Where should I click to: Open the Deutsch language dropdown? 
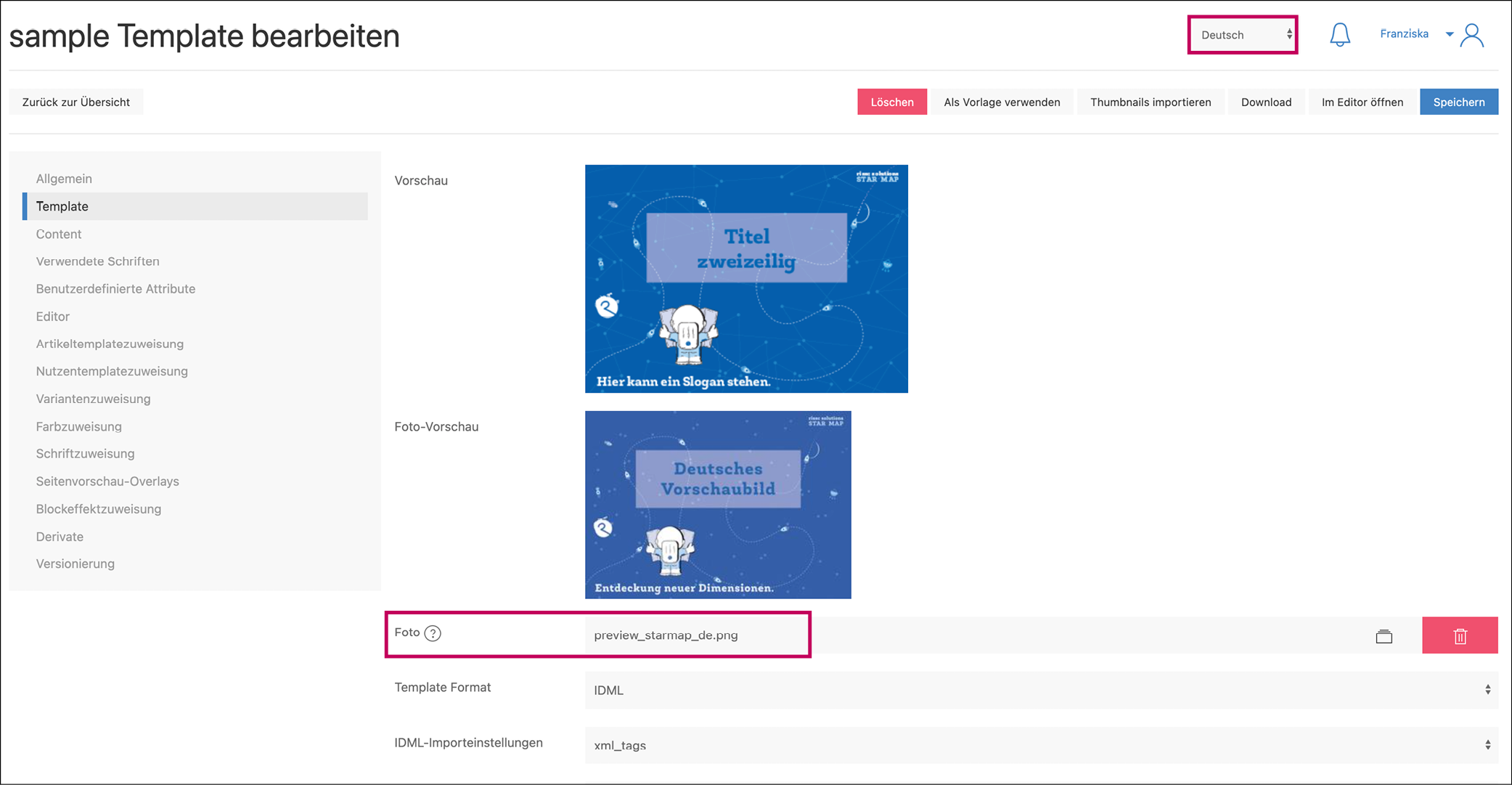pos(1243,35)
